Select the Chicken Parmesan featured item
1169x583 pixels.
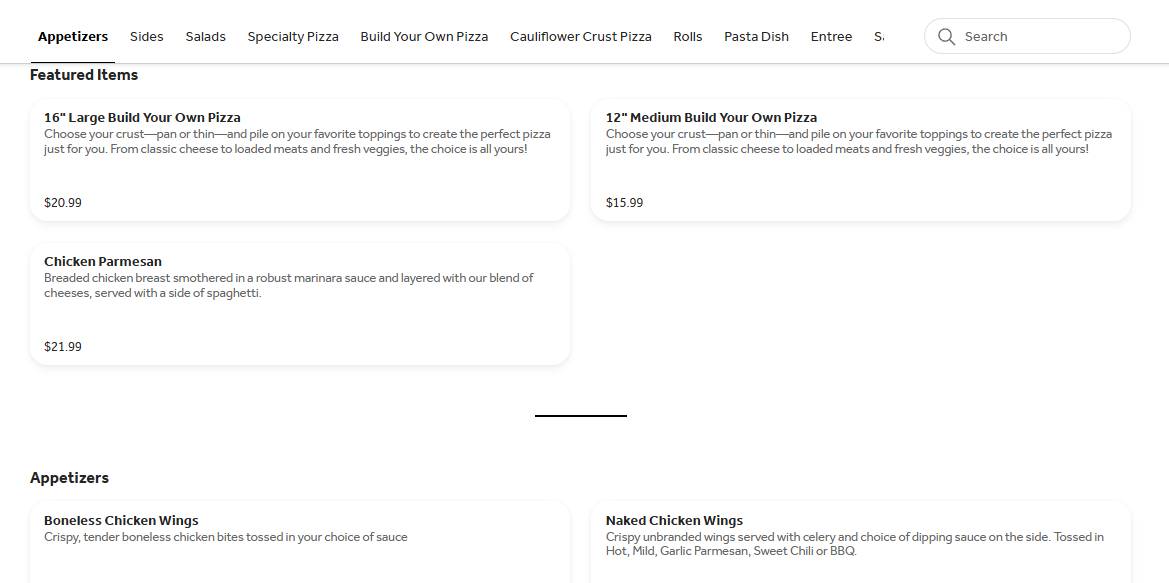point(300,304)
